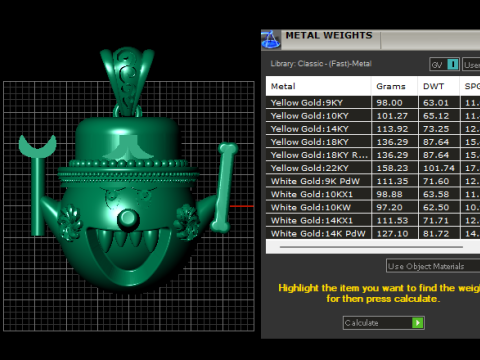Viewport: 480px width, 360px height.
Task: Click the 63.58 DWT value
Action: click(x=436, y=194)
